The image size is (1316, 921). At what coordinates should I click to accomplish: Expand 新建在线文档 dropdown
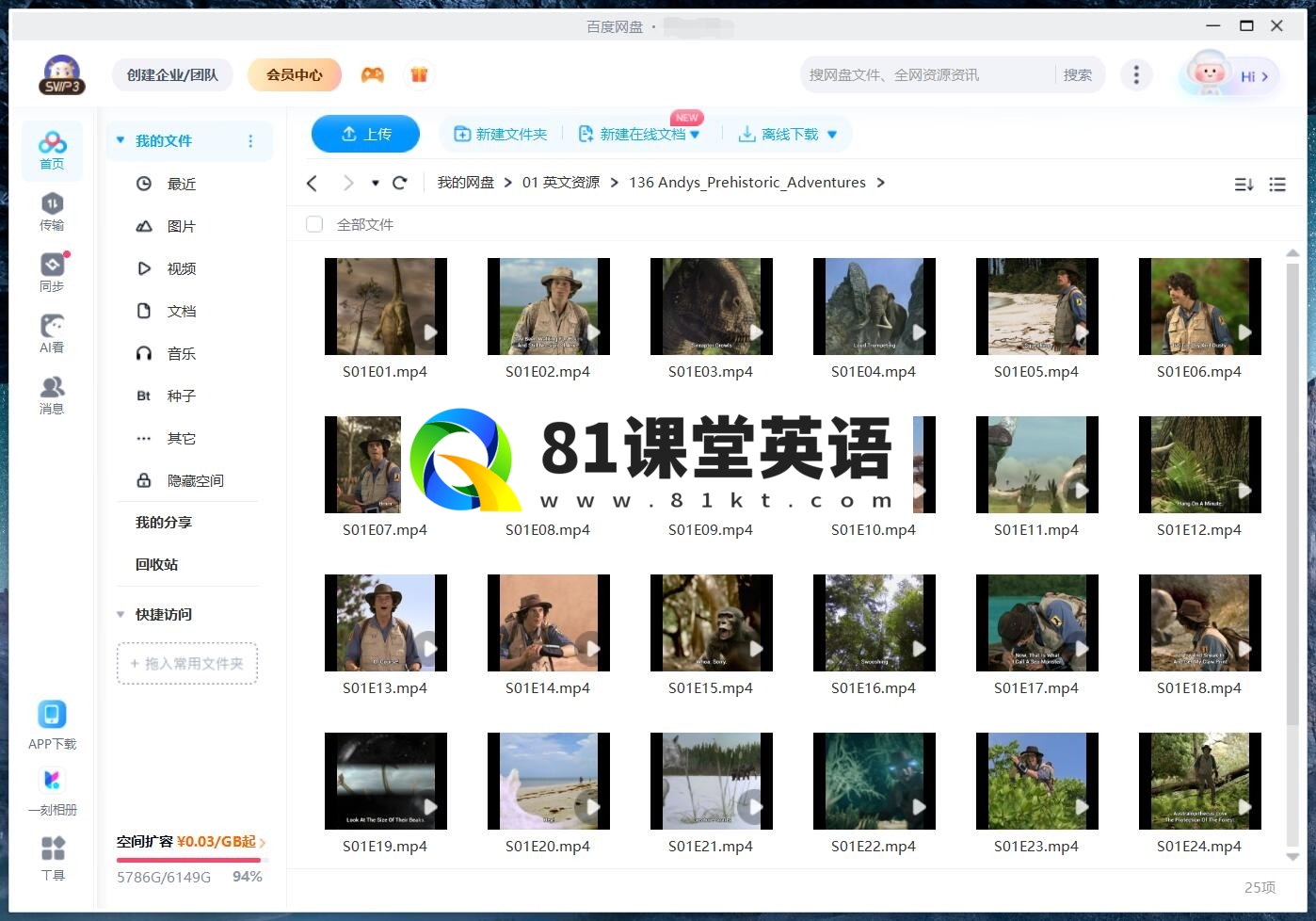pyautogui.click(x=695, y=135)
